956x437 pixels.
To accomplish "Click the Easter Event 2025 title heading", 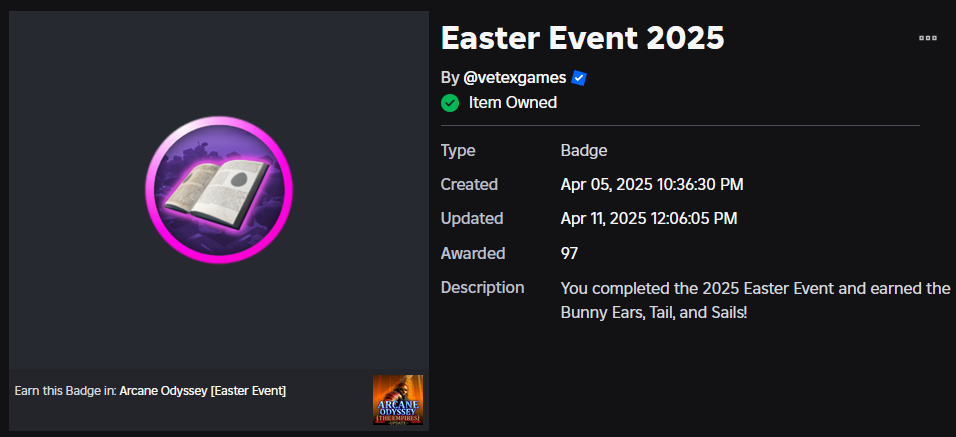I will (x=583, y=38).
